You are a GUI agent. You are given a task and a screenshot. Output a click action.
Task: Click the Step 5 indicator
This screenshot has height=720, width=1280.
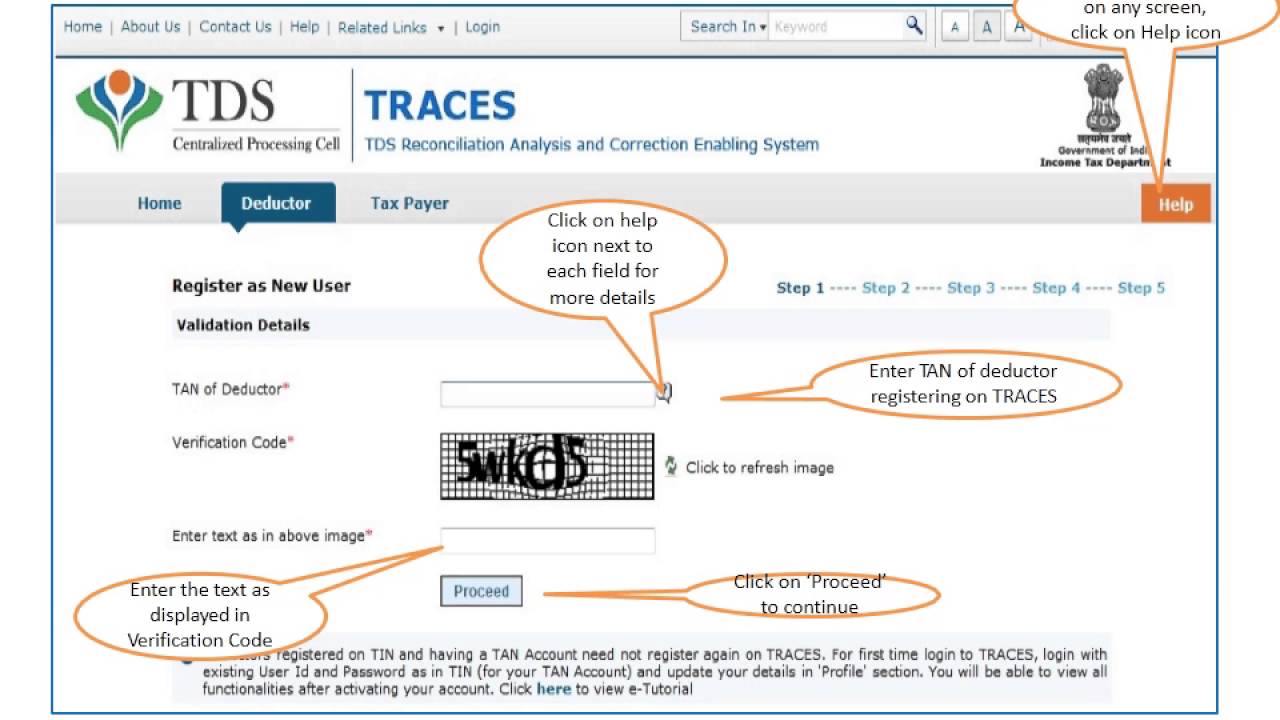point(1141,288)
